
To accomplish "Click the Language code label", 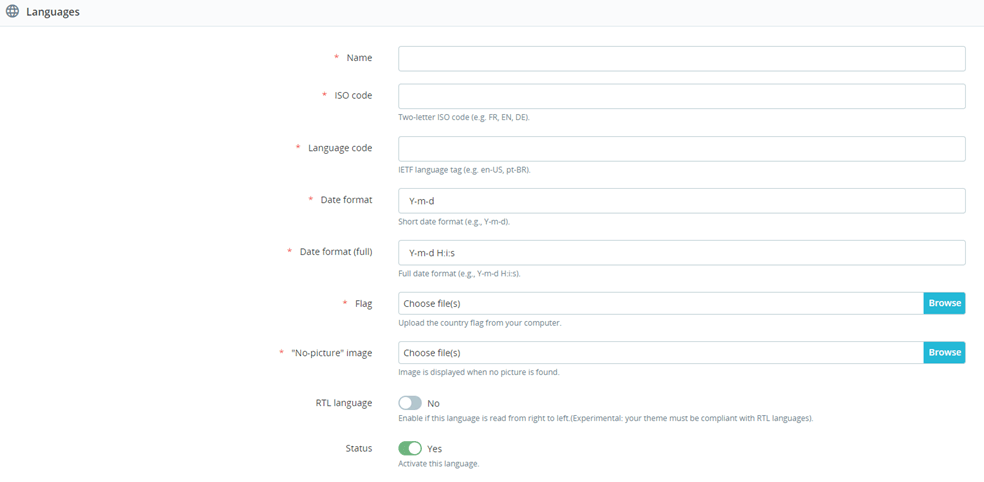I will pyautogui.click(x=340, y=148).
